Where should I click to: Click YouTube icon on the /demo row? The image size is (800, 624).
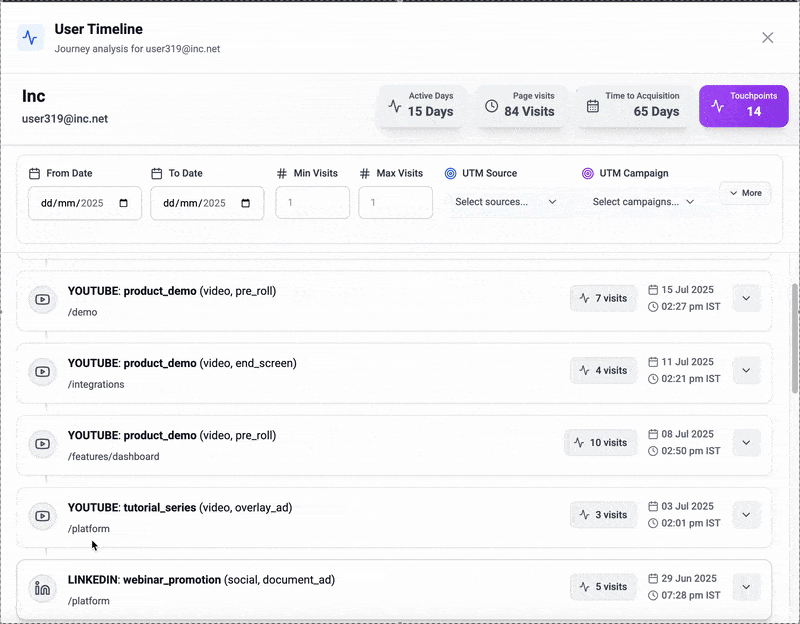point(43,299)
